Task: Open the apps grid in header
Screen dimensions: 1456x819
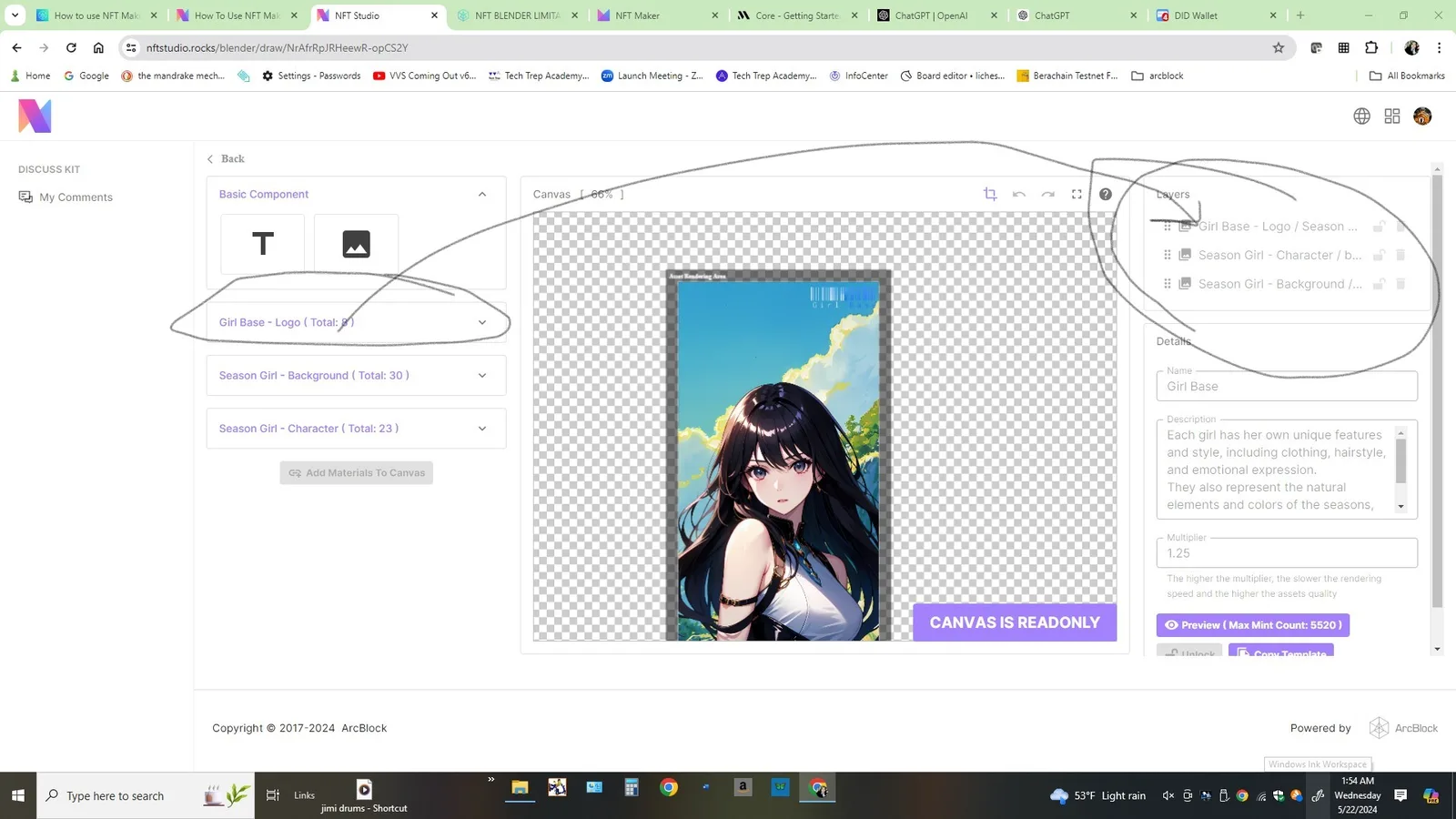Action: tap(1392, 116)
